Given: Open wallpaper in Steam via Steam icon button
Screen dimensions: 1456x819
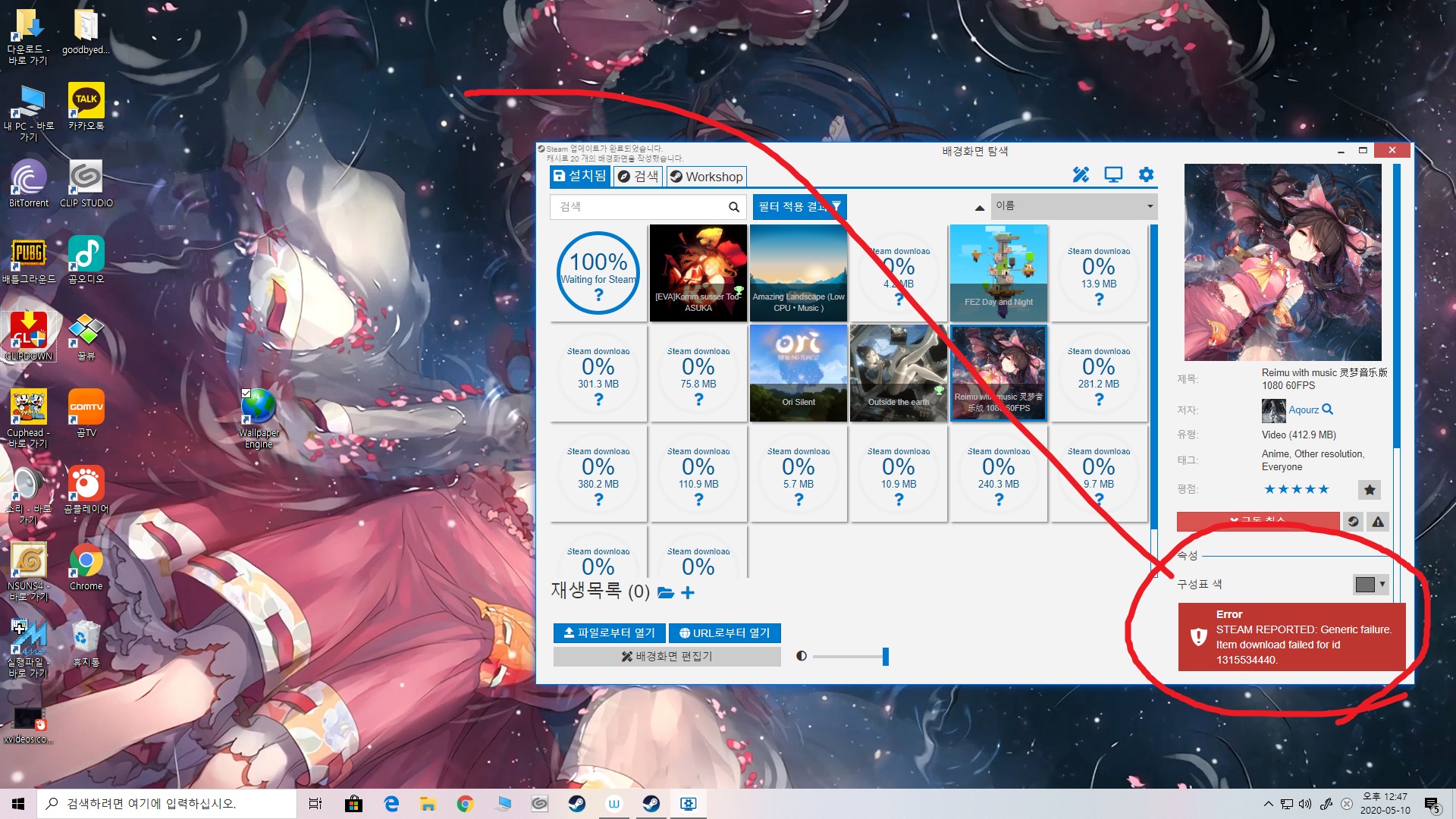Looking at the screenshot, I should coord(1353,521).
